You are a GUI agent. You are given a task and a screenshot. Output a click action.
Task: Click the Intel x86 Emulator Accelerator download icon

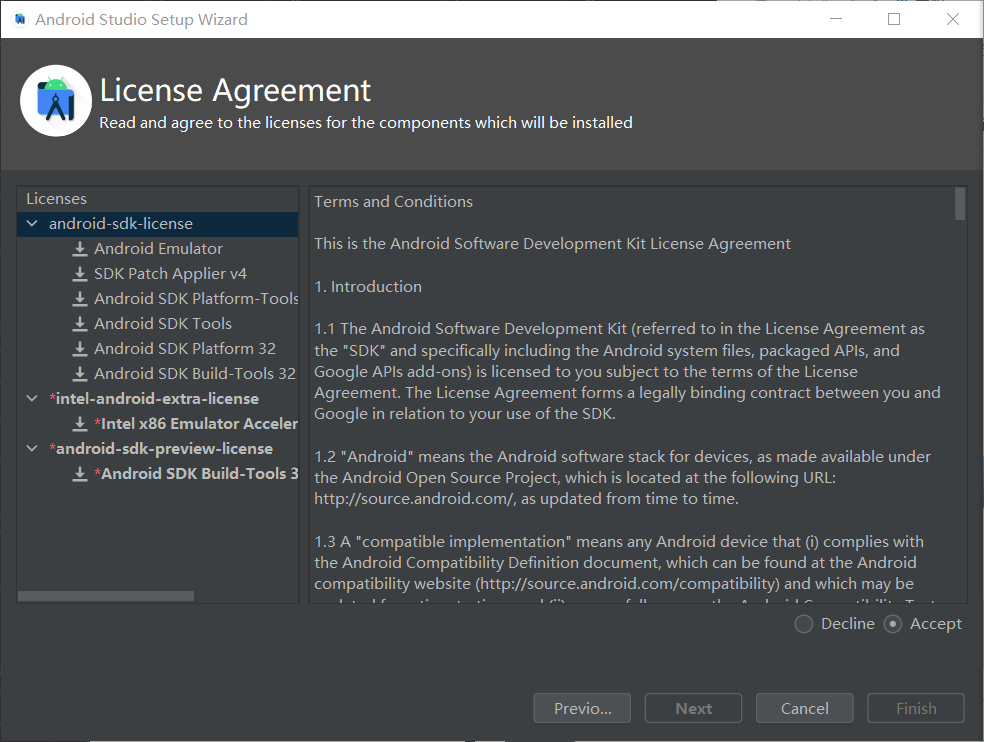(80, 424)
